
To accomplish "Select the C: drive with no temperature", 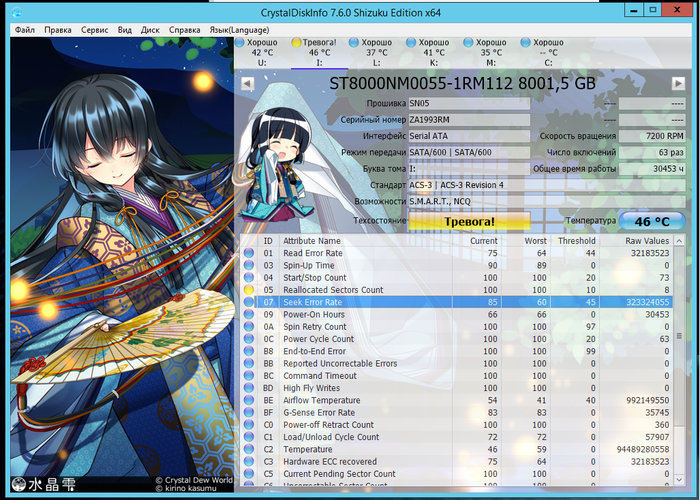I will click(x=524, y=44).
